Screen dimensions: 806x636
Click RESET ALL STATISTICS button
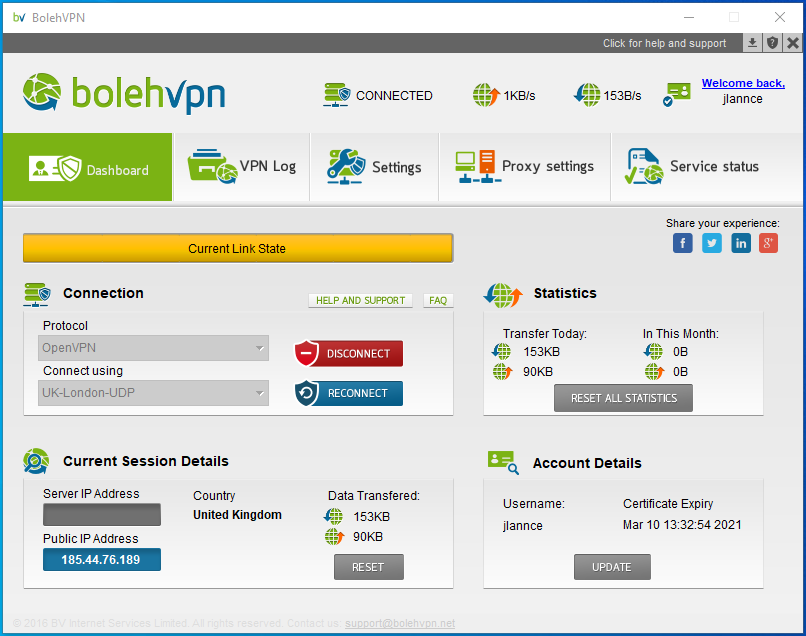point(624,398)
